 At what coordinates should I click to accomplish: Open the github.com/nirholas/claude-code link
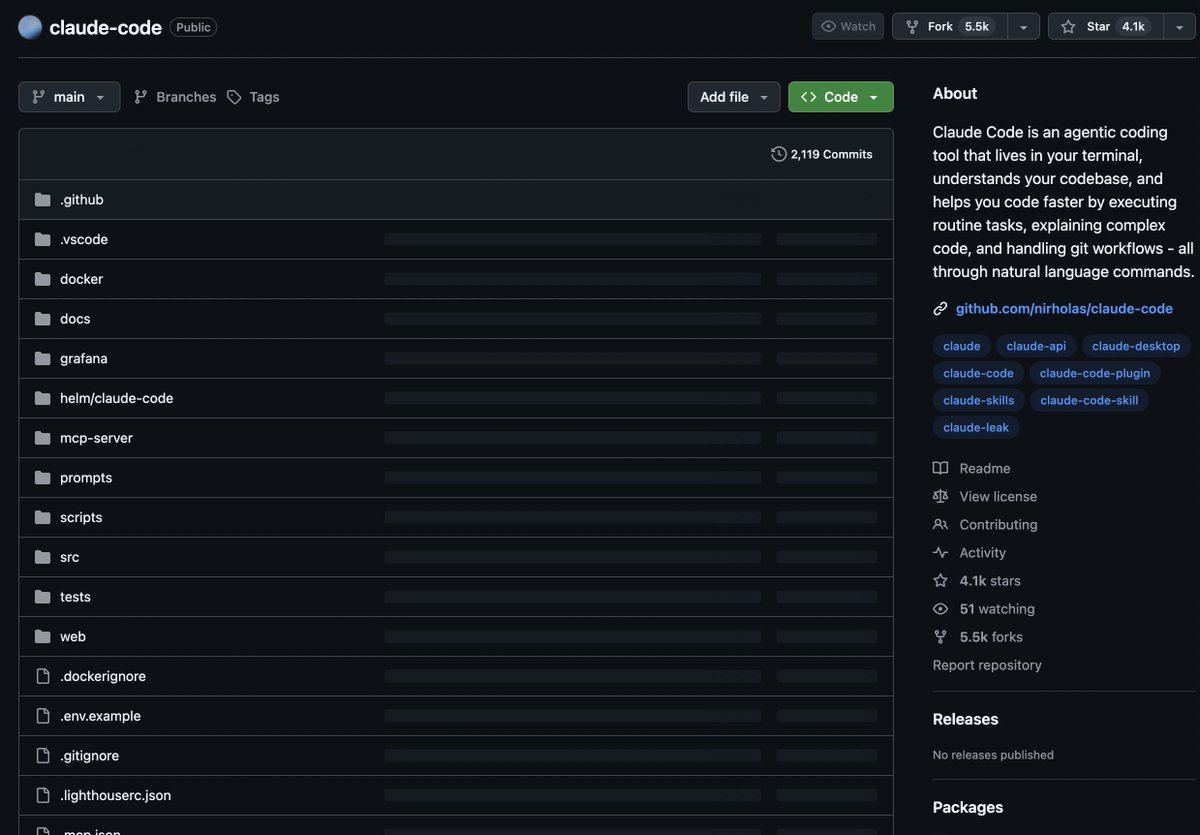pyautogui.click(x=1064, y=309)
